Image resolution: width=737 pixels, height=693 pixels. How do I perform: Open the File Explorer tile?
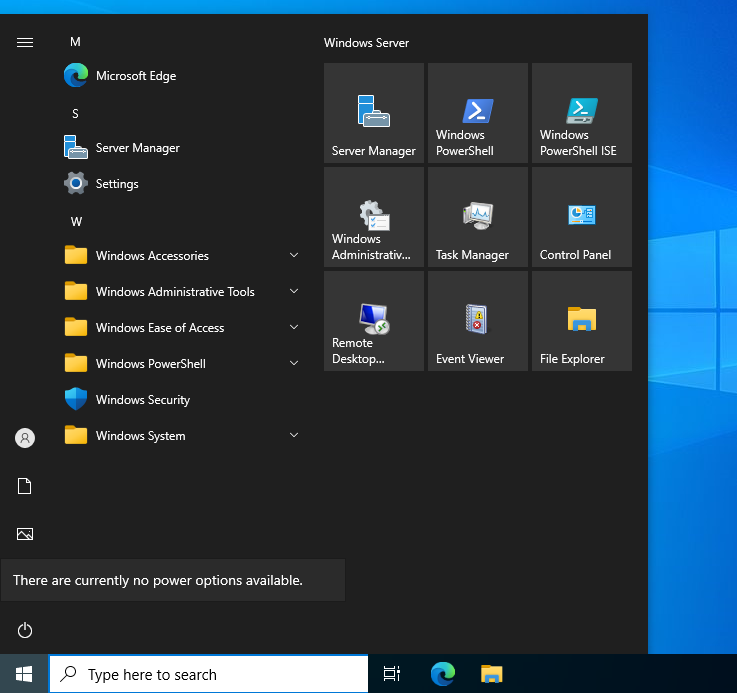coord(581,321)
